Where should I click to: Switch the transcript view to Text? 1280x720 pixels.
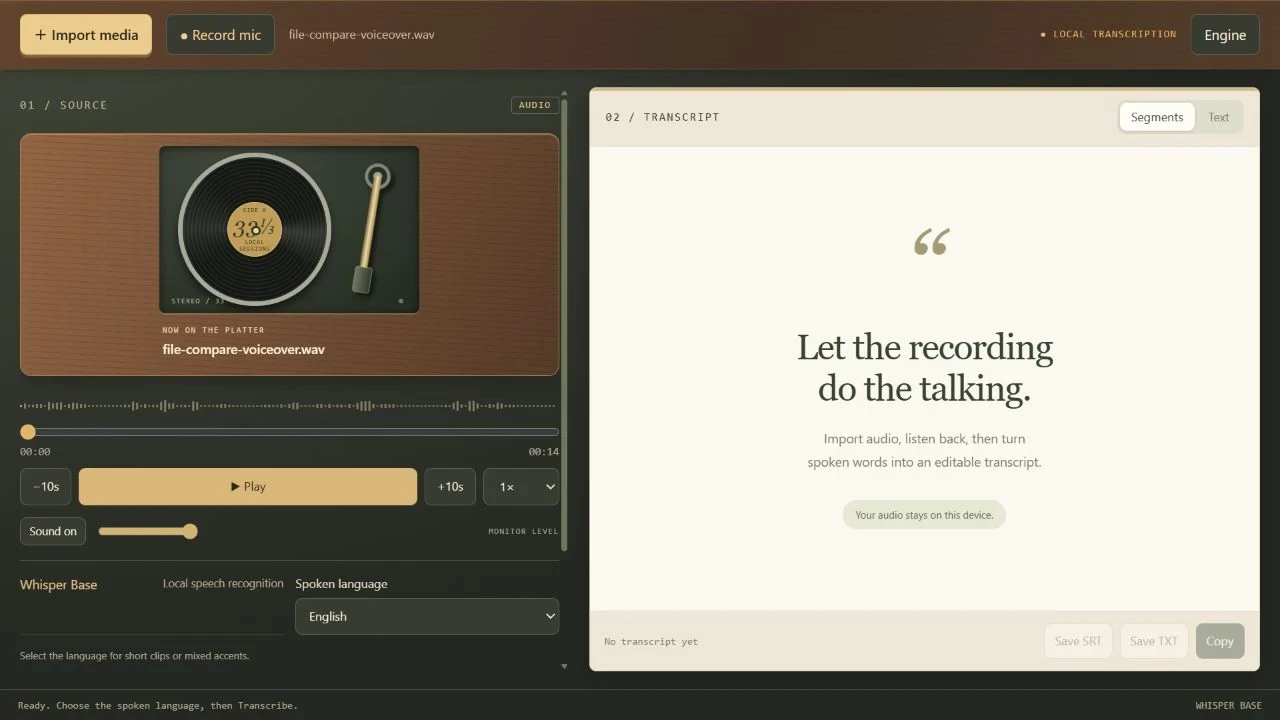click(x=1218, y=117)
